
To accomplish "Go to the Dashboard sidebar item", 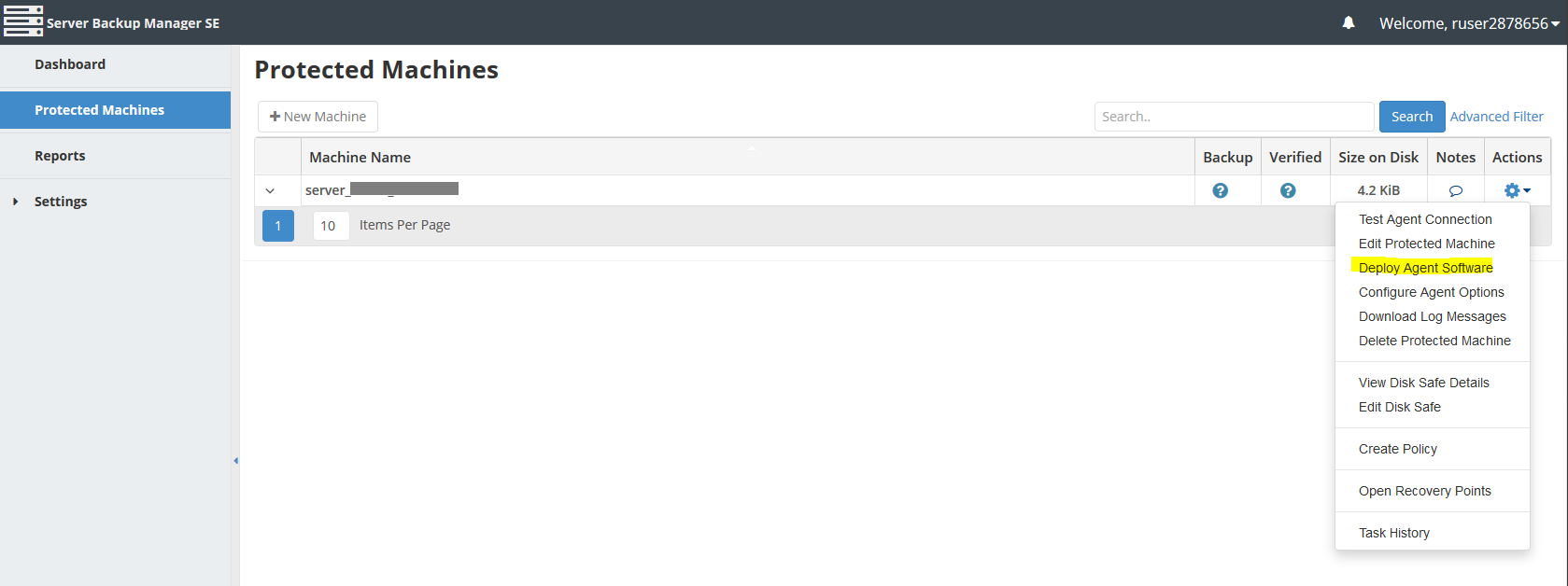I will point(70,64).
